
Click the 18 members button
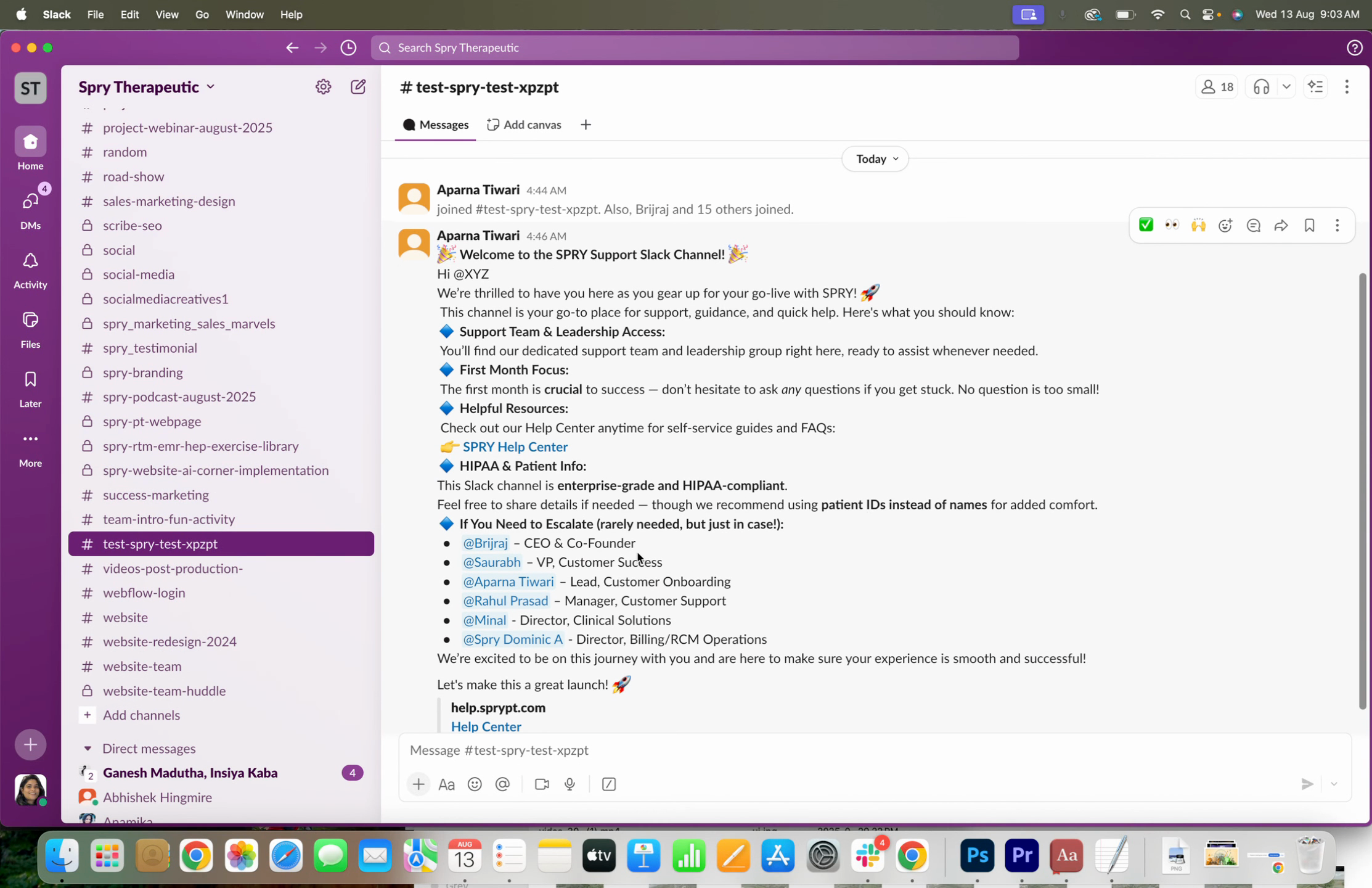coord(1217,87)
